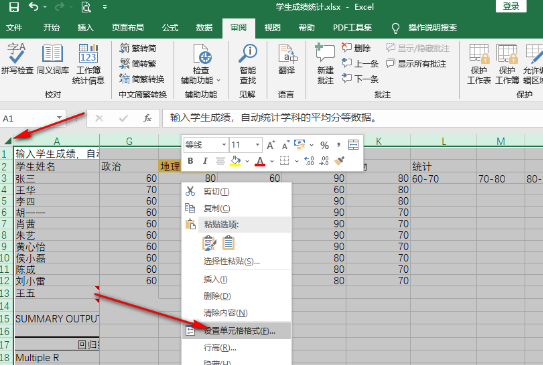Go to previous comment (上一条)
This screenshot has width=543, height=365.
(x=360, y=63)
